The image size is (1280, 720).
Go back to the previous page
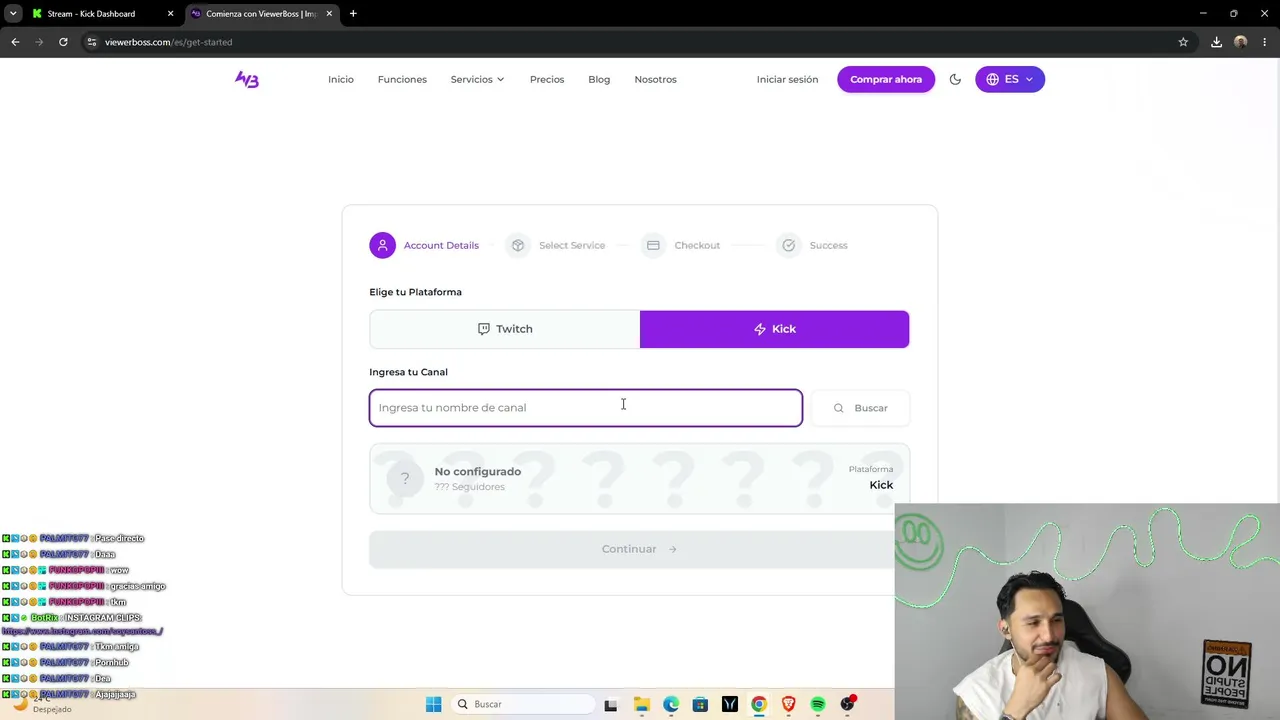[15, 42]
